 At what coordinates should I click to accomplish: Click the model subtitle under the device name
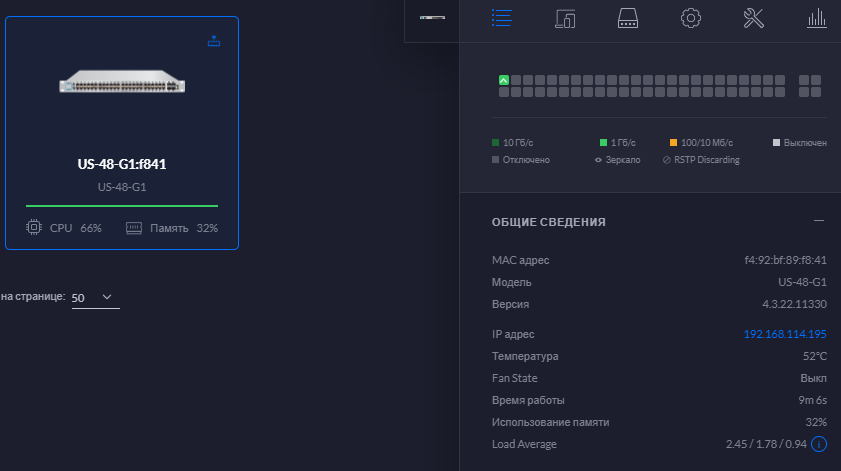122,187
